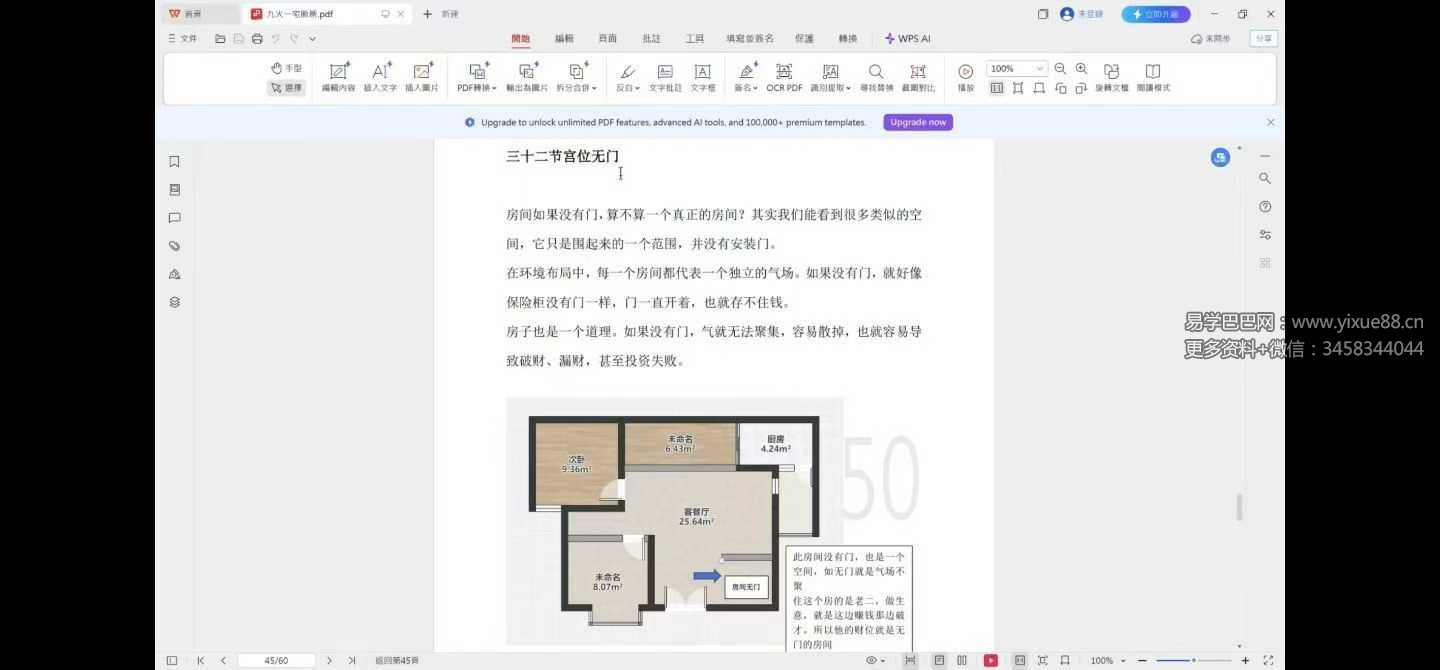
Task: Open the Find and Replace (尋找替換) tool
Action: [875, 76]
